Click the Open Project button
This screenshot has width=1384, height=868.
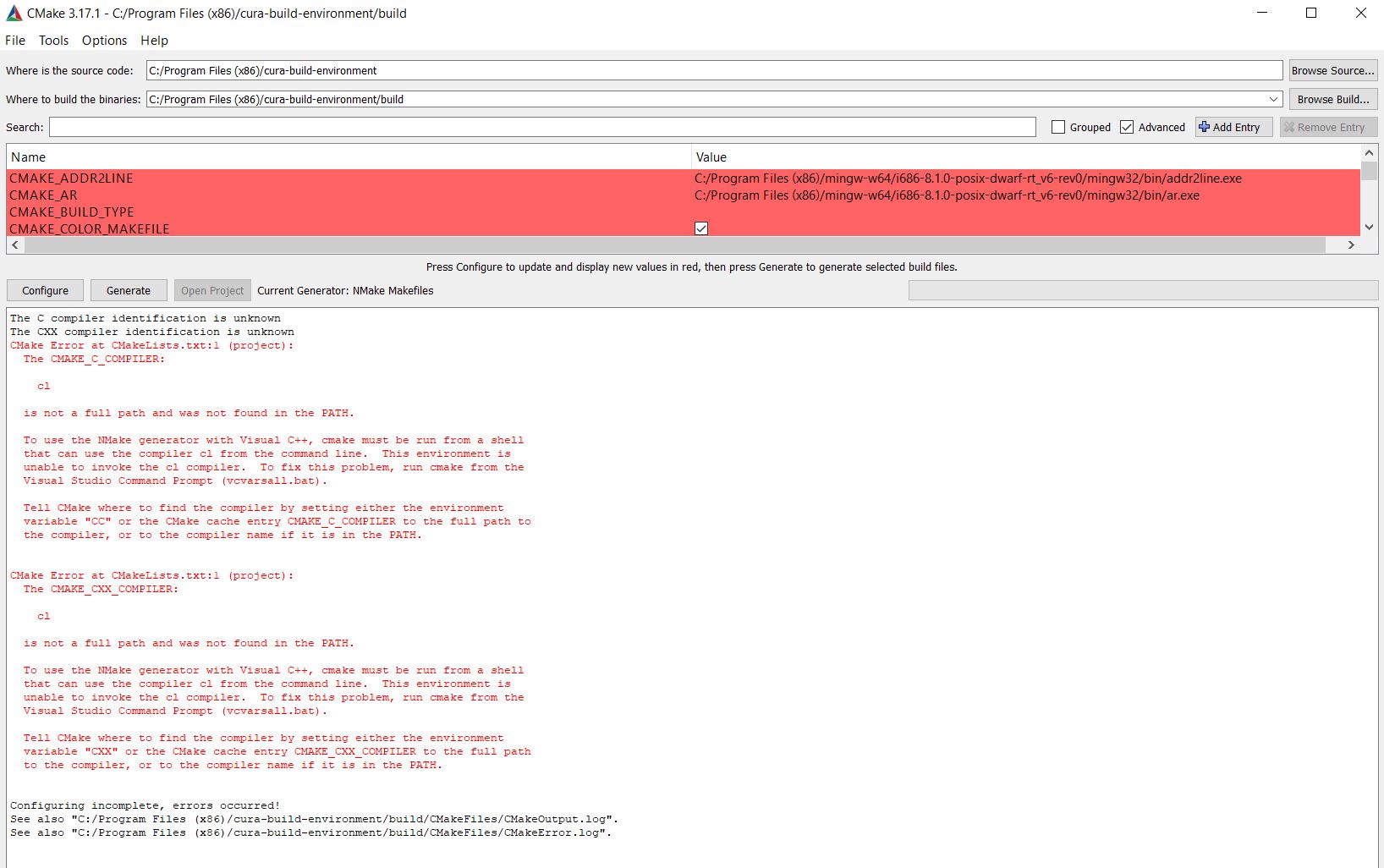pyautogui.click(x=212, y=290)
